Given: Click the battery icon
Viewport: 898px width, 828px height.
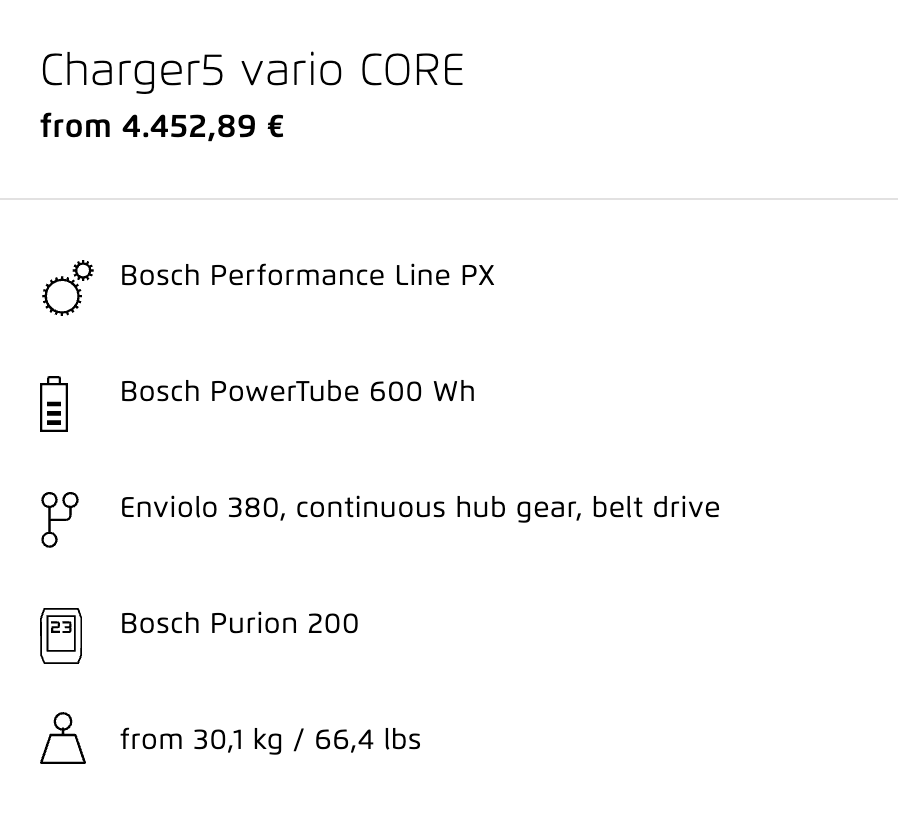Looking at the screenshot, I should [54, 404].
